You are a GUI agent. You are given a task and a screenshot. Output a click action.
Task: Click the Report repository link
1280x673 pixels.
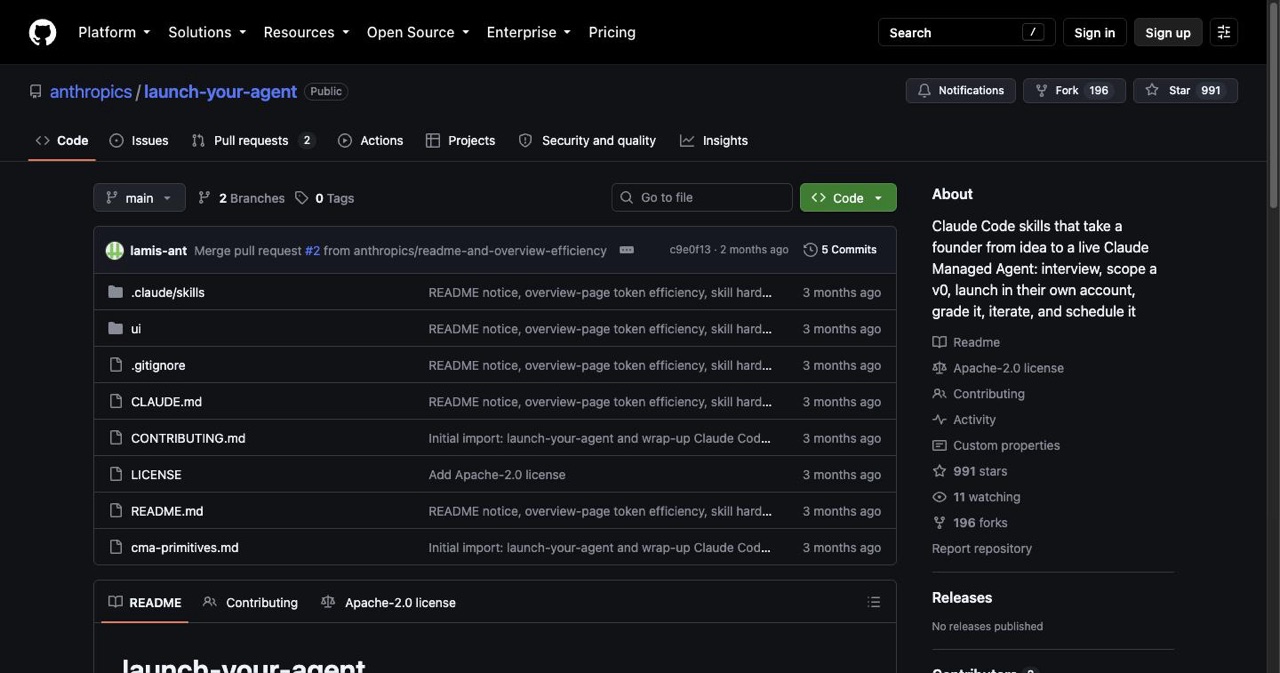coord(982,548)
